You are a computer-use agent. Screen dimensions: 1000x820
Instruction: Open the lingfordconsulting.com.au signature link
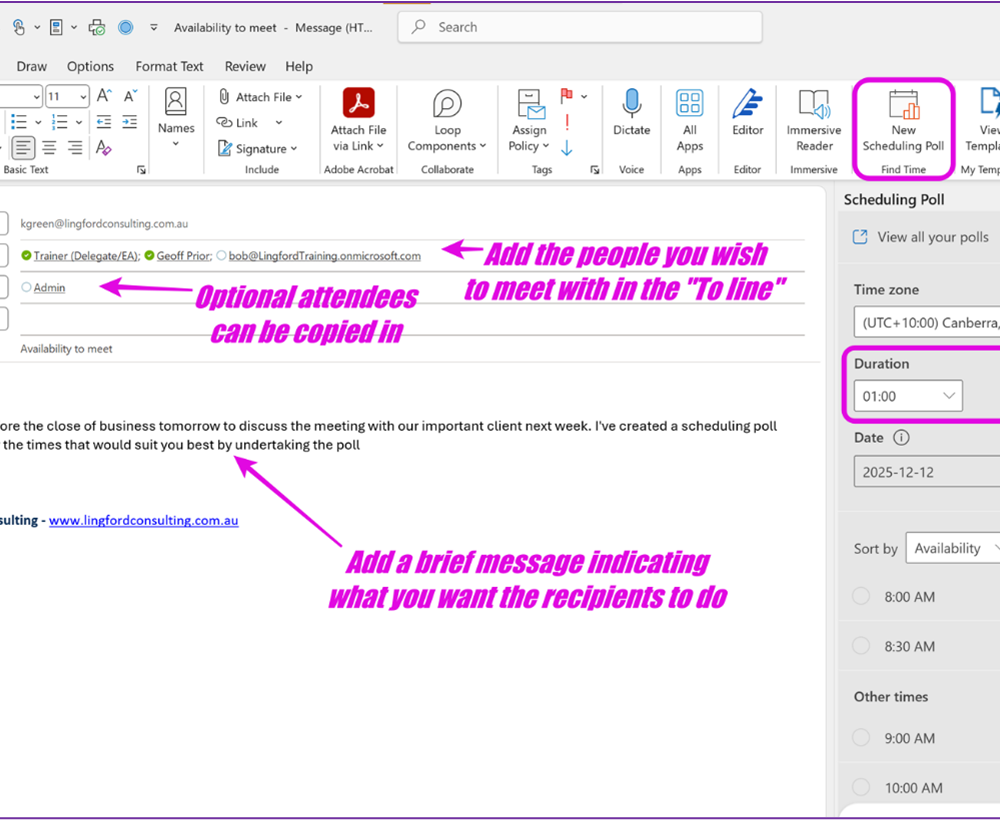tap(143, 520)
